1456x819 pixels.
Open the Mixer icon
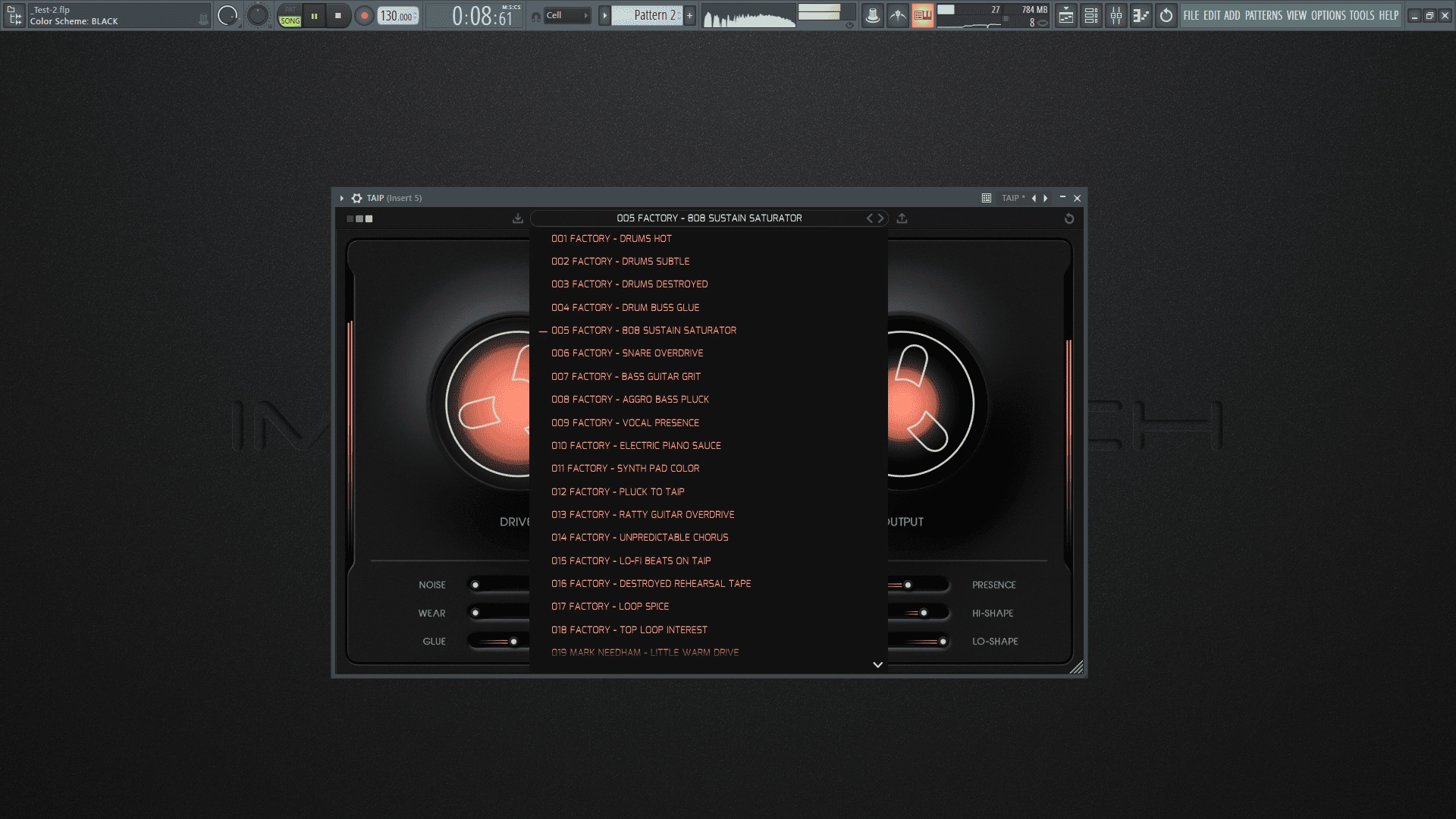[x=1116, y=15]
